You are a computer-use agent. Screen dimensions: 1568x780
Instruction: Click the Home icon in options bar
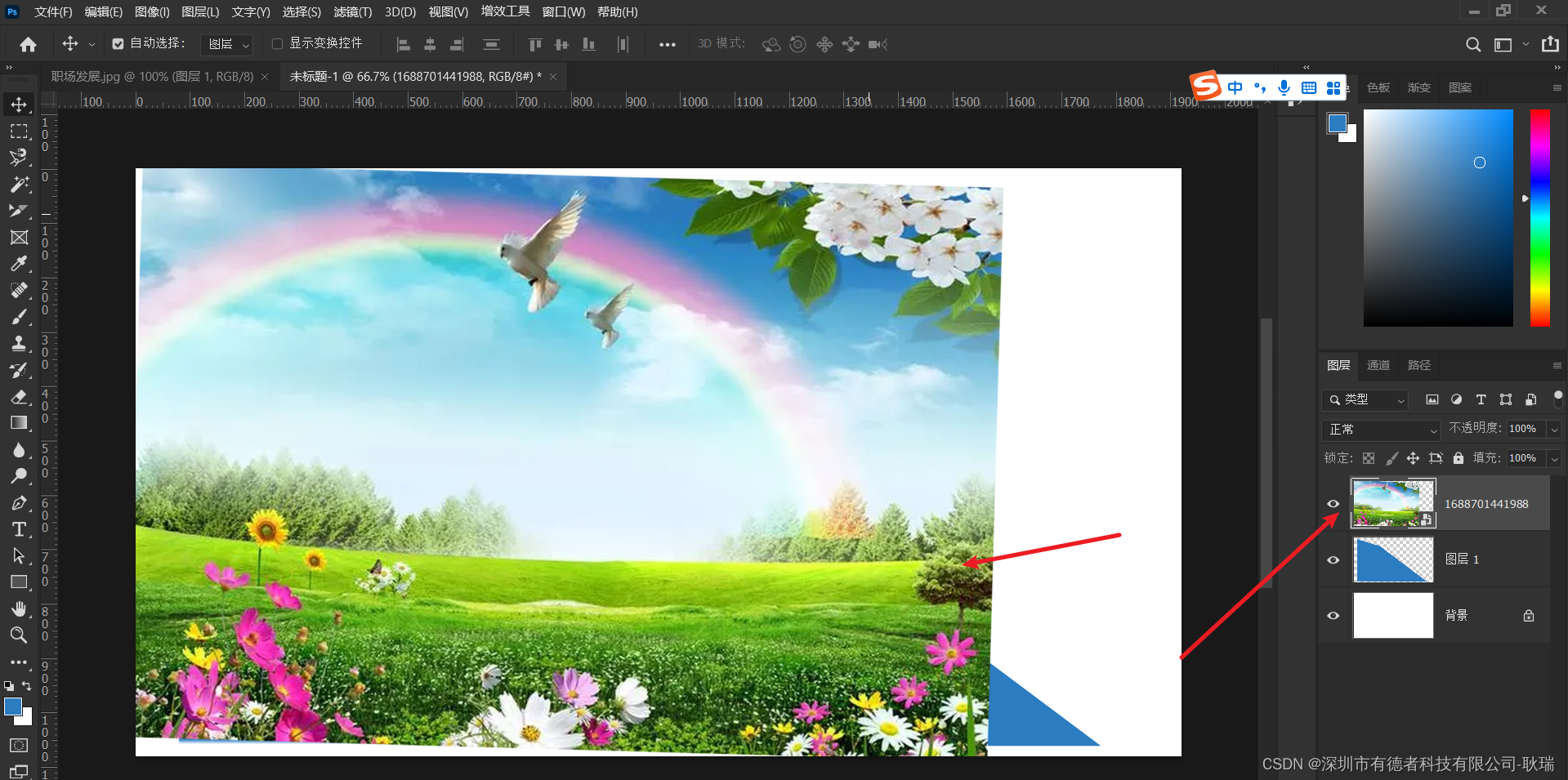[x=28, y=44]
